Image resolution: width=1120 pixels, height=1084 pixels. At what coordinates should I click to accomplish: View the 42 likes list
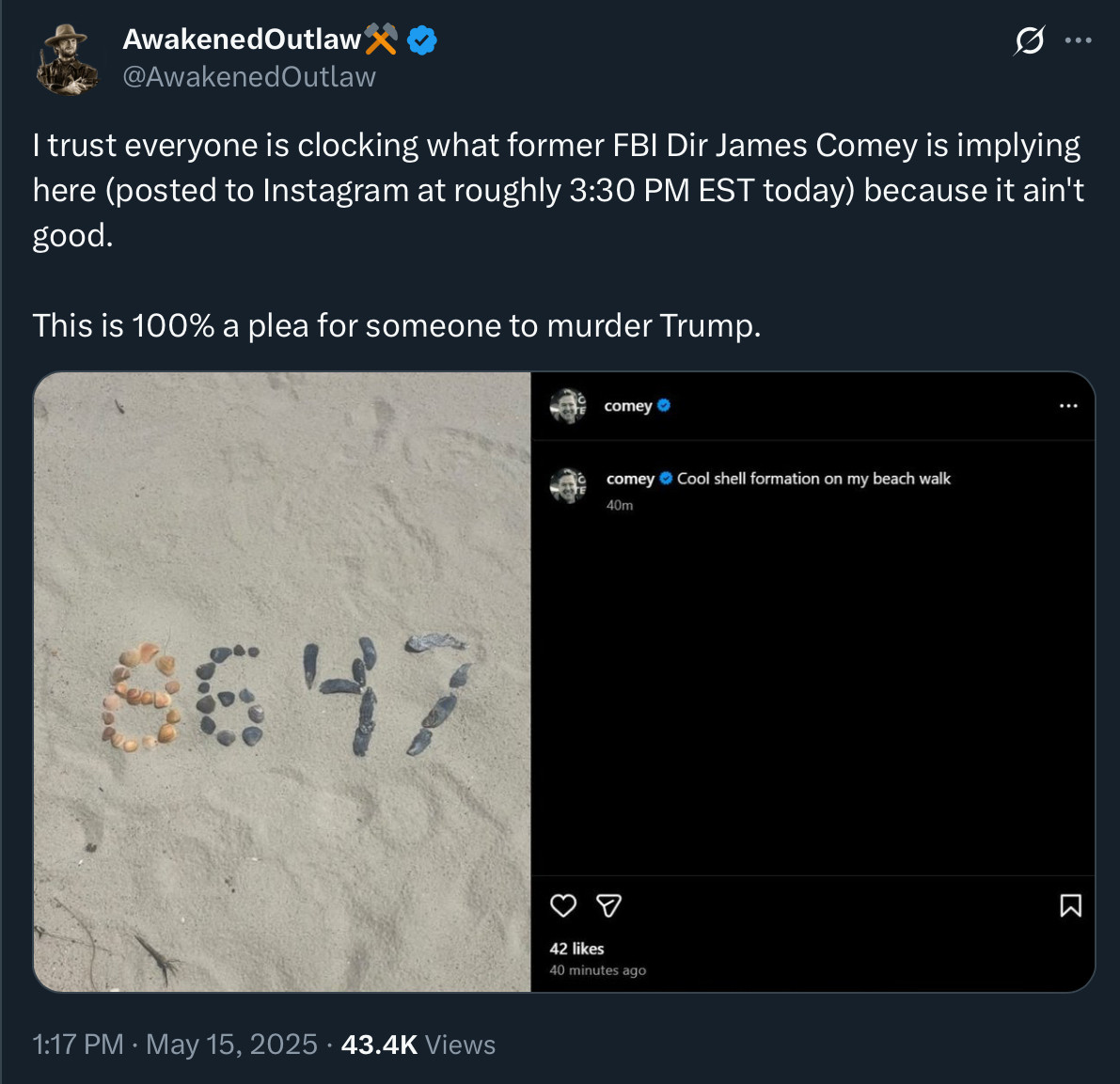(x=576, y=949)
